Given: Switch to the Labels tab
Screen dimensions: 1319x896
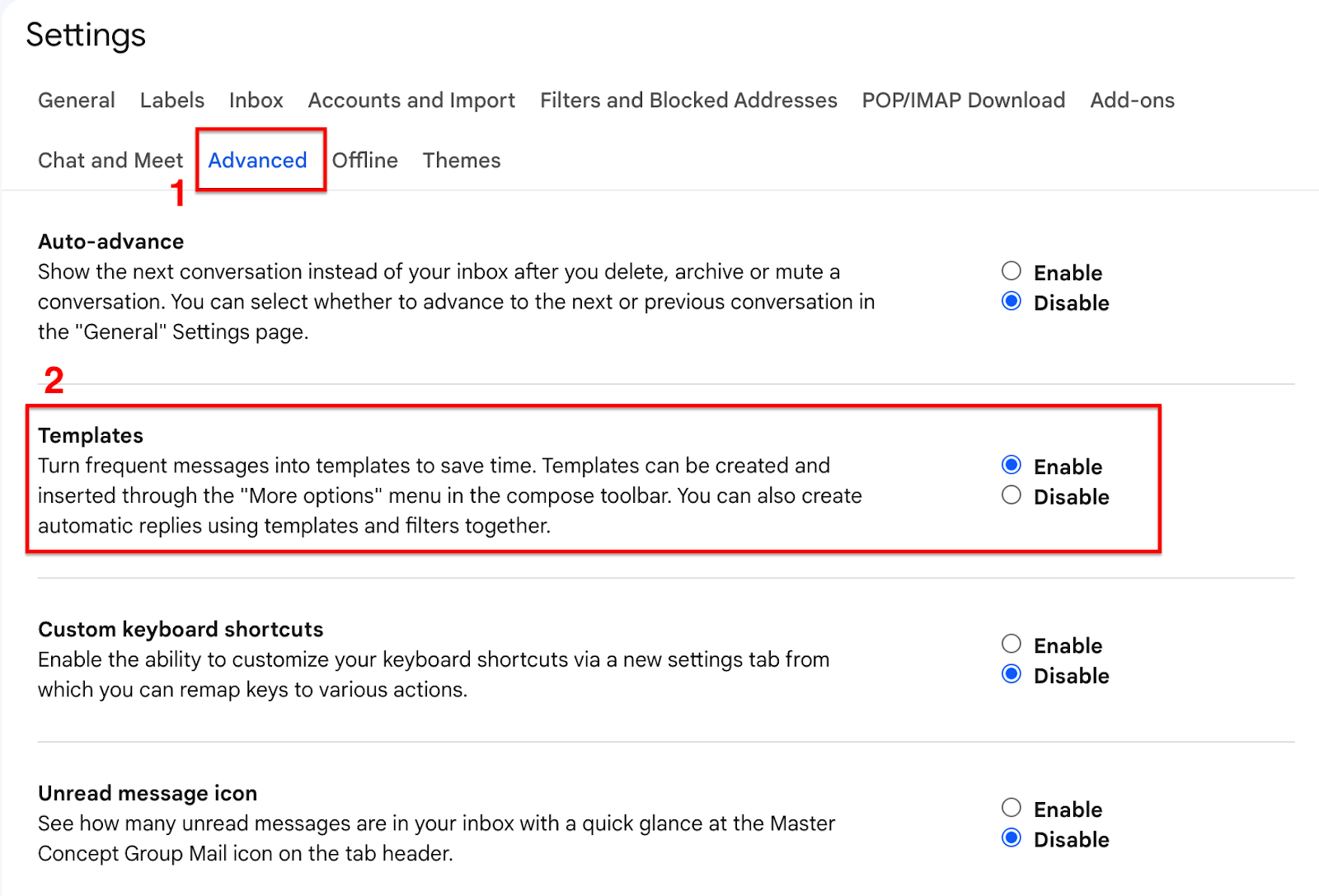Looking at the screenshot, I should click(x=172, y=101).
